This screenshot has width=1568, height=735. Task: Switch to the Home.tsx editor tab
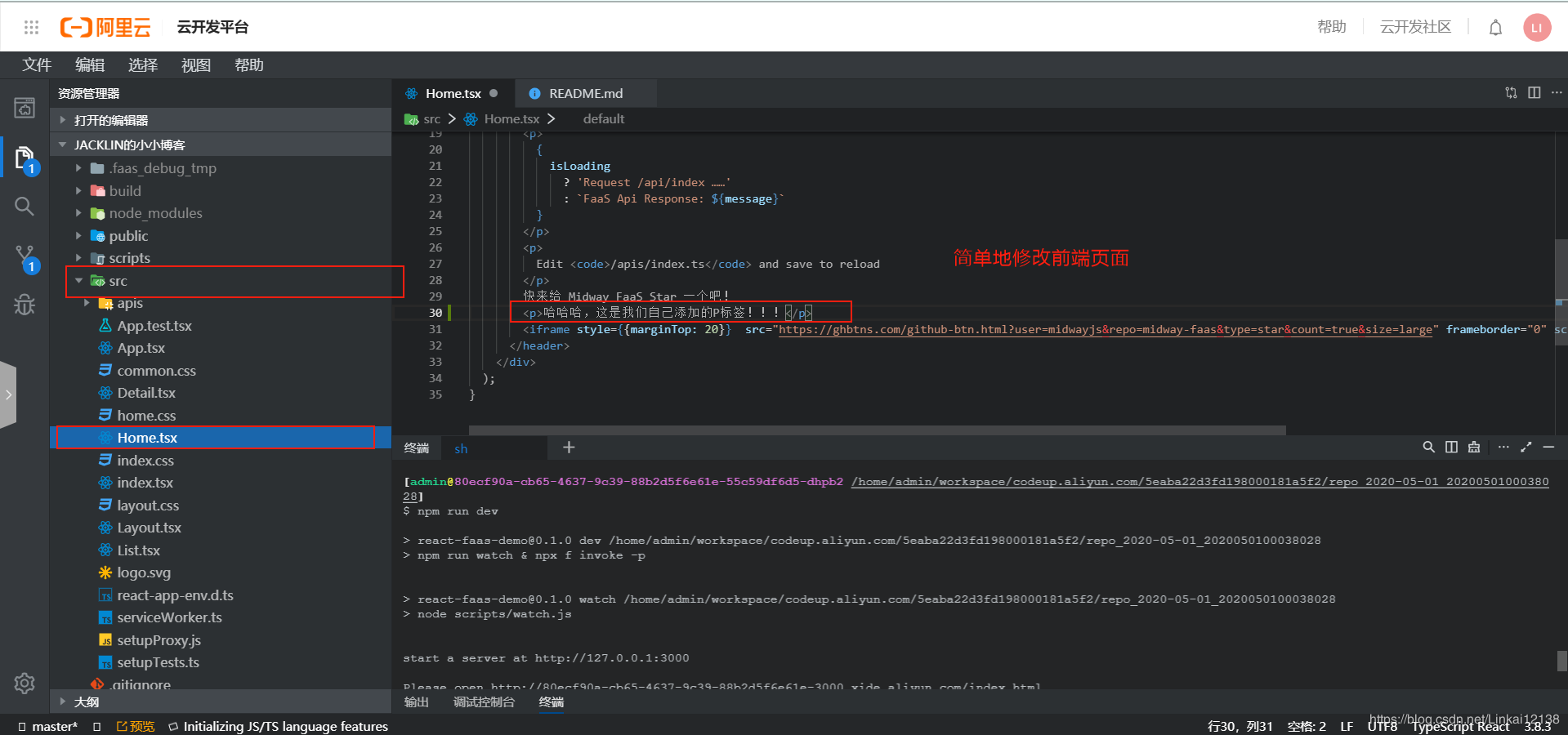(x=453, y=93)
